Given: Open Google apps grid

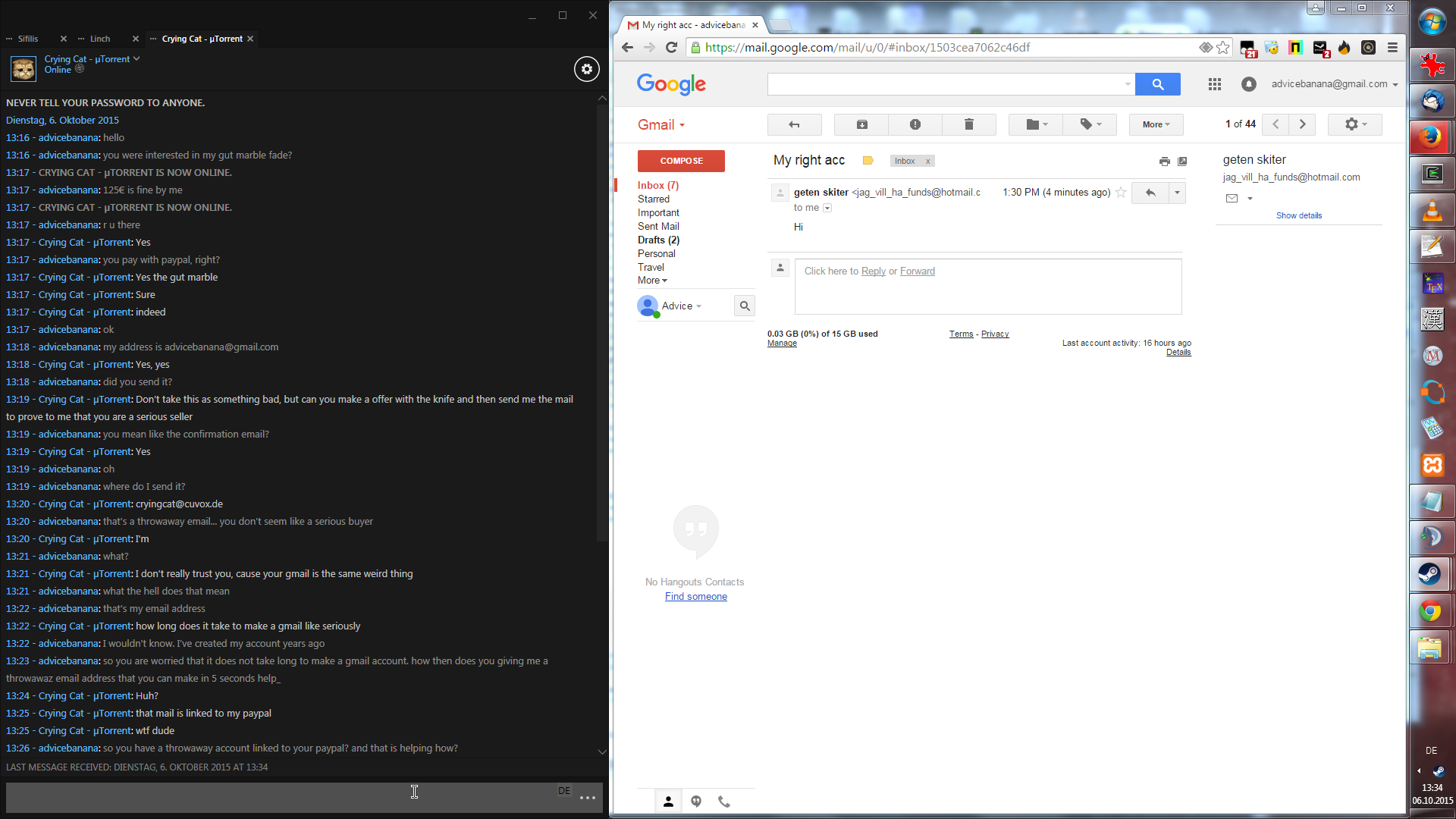Looking at the screenshot, I should click(x=1214, y=84).
